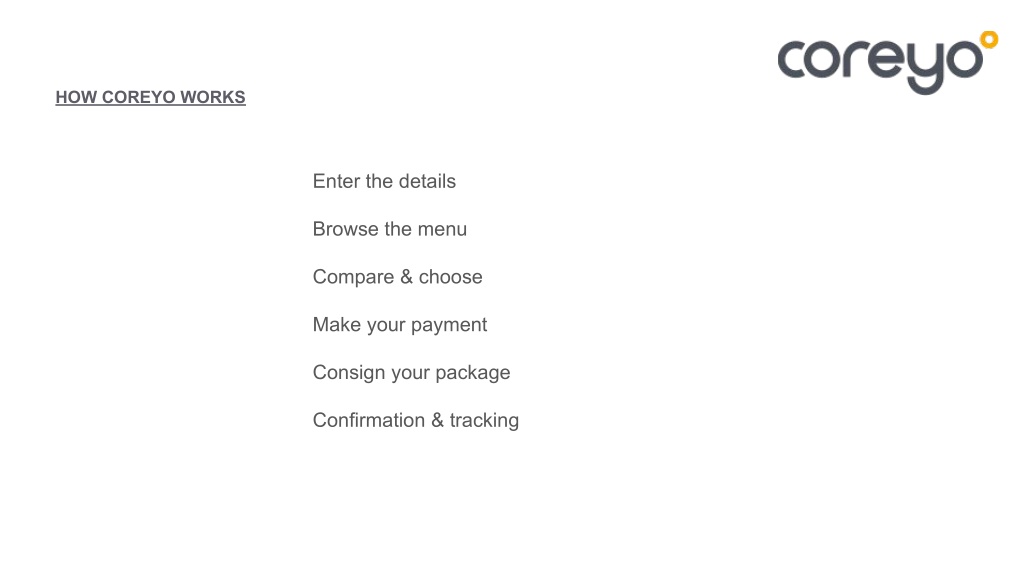Click the word 'WORKS' in the heading
Image resolution: width=1024 pixels, height=576 pixels.
click(213, 97)
